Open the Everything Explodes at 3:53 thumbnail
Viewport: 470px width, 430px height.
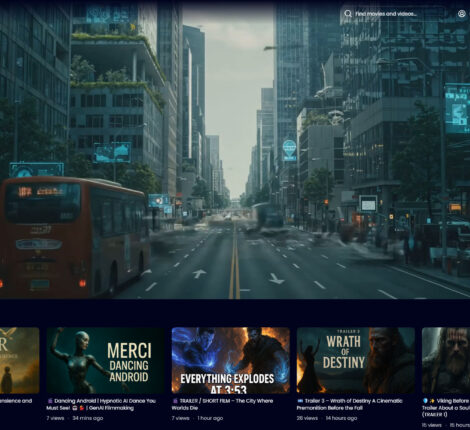click(231, 360)
